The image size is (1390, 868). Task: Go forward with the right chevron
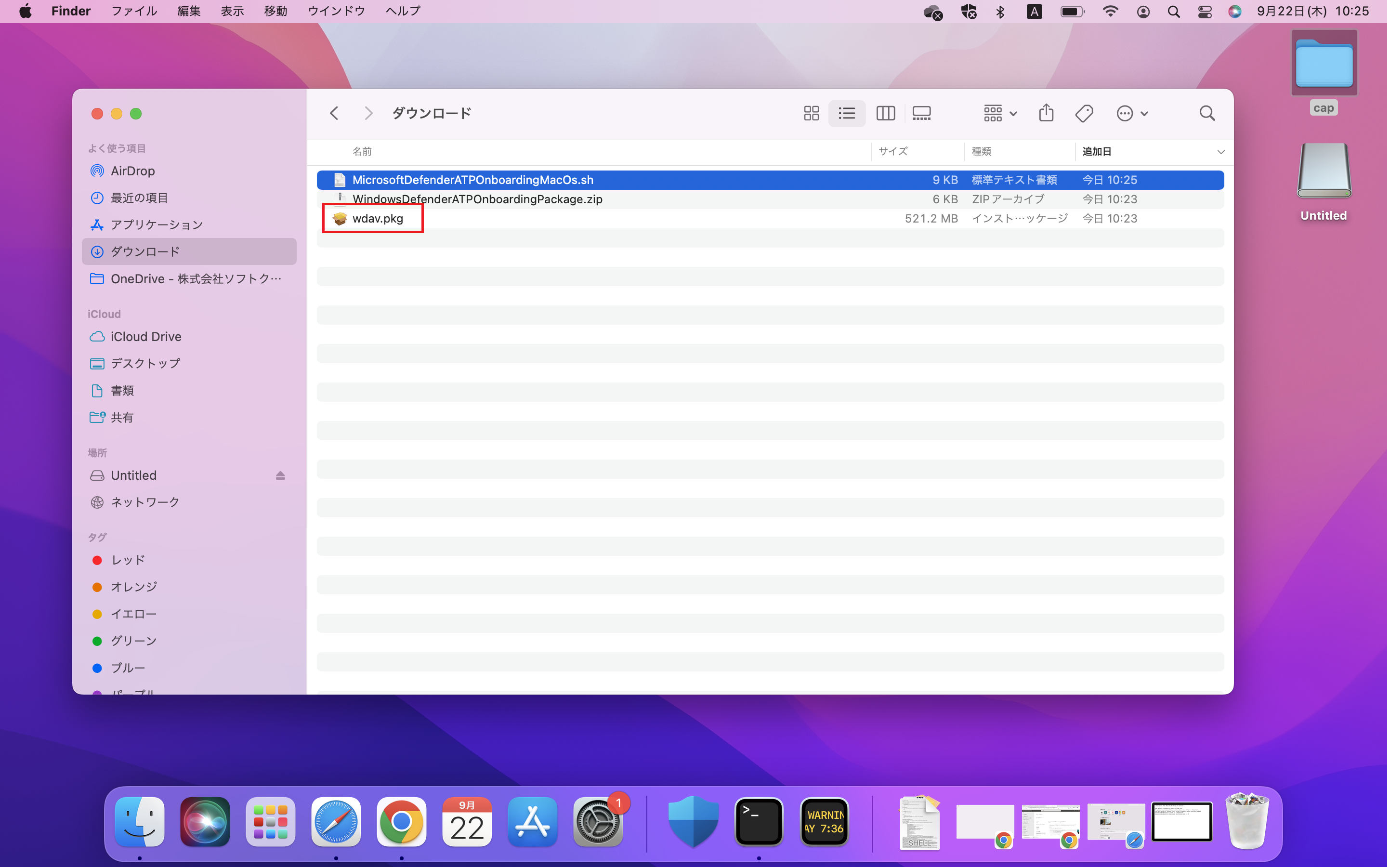(369, 114)
